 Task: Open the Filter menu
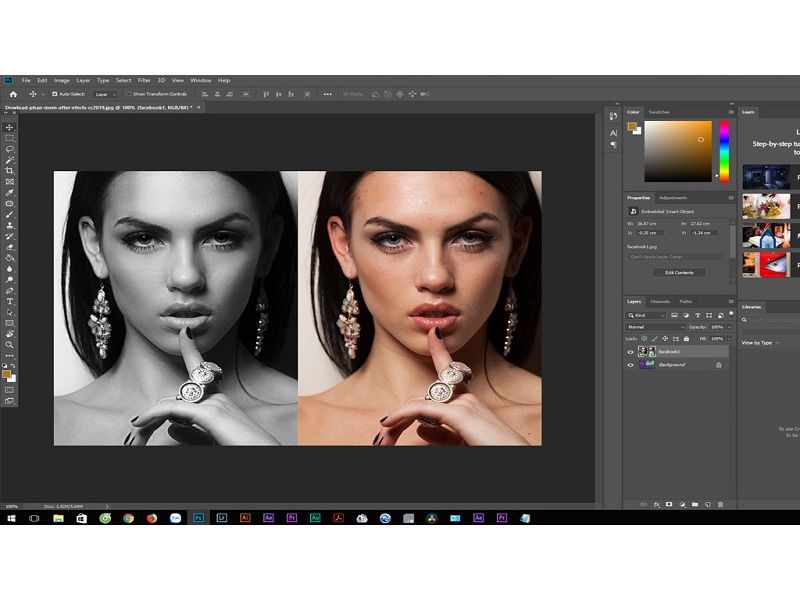(146, 80)
